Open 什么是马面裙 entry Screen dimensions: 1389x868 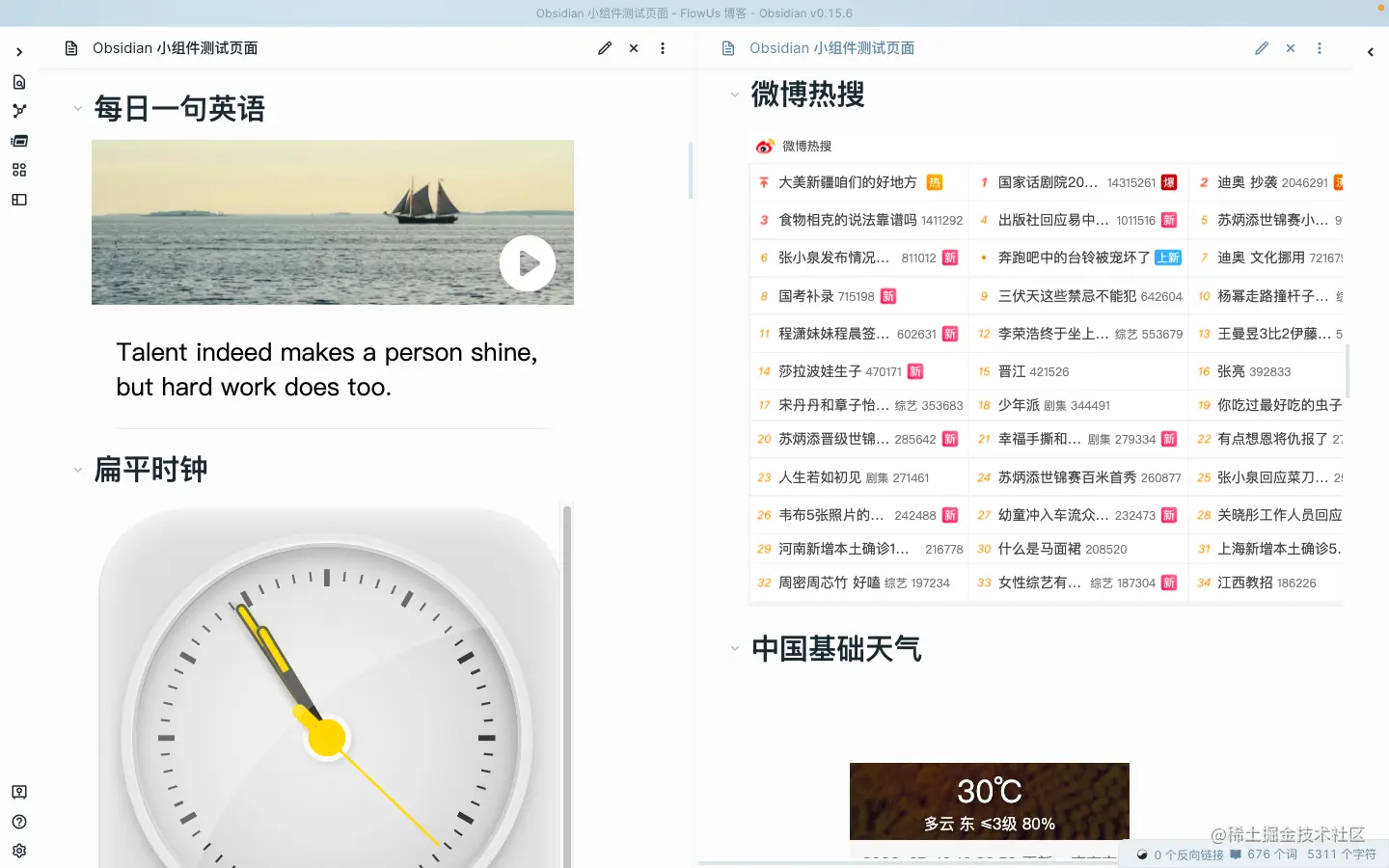[x=1040, y=549]
